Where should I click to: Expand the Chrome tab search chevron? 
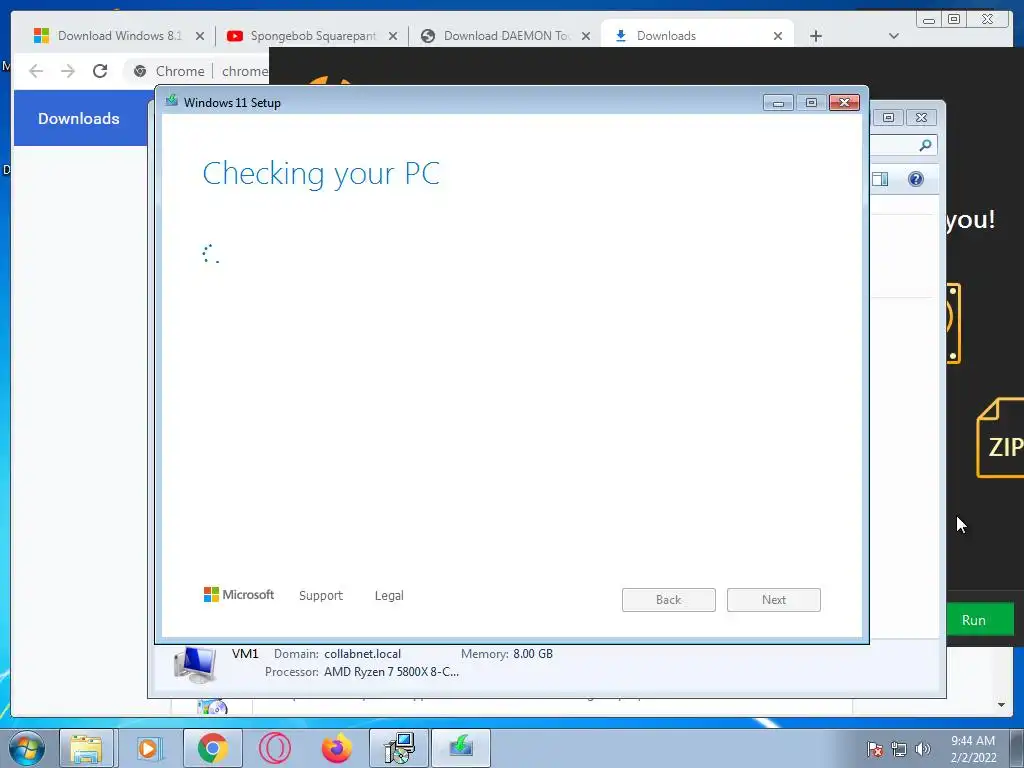tap(893, 36)
